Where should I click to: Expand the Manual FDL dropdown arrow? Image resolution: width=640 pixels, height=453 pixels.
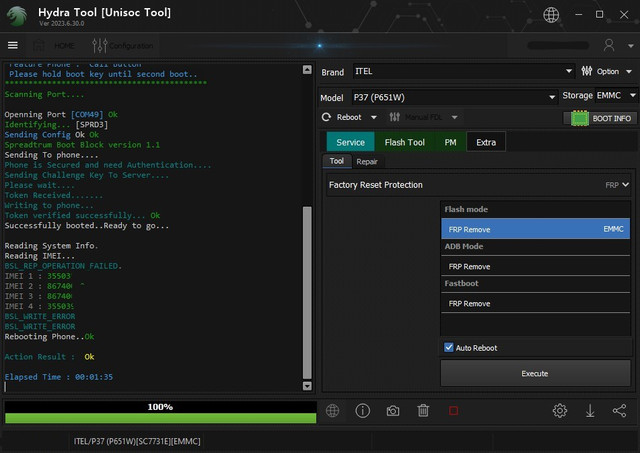(454, 118)
